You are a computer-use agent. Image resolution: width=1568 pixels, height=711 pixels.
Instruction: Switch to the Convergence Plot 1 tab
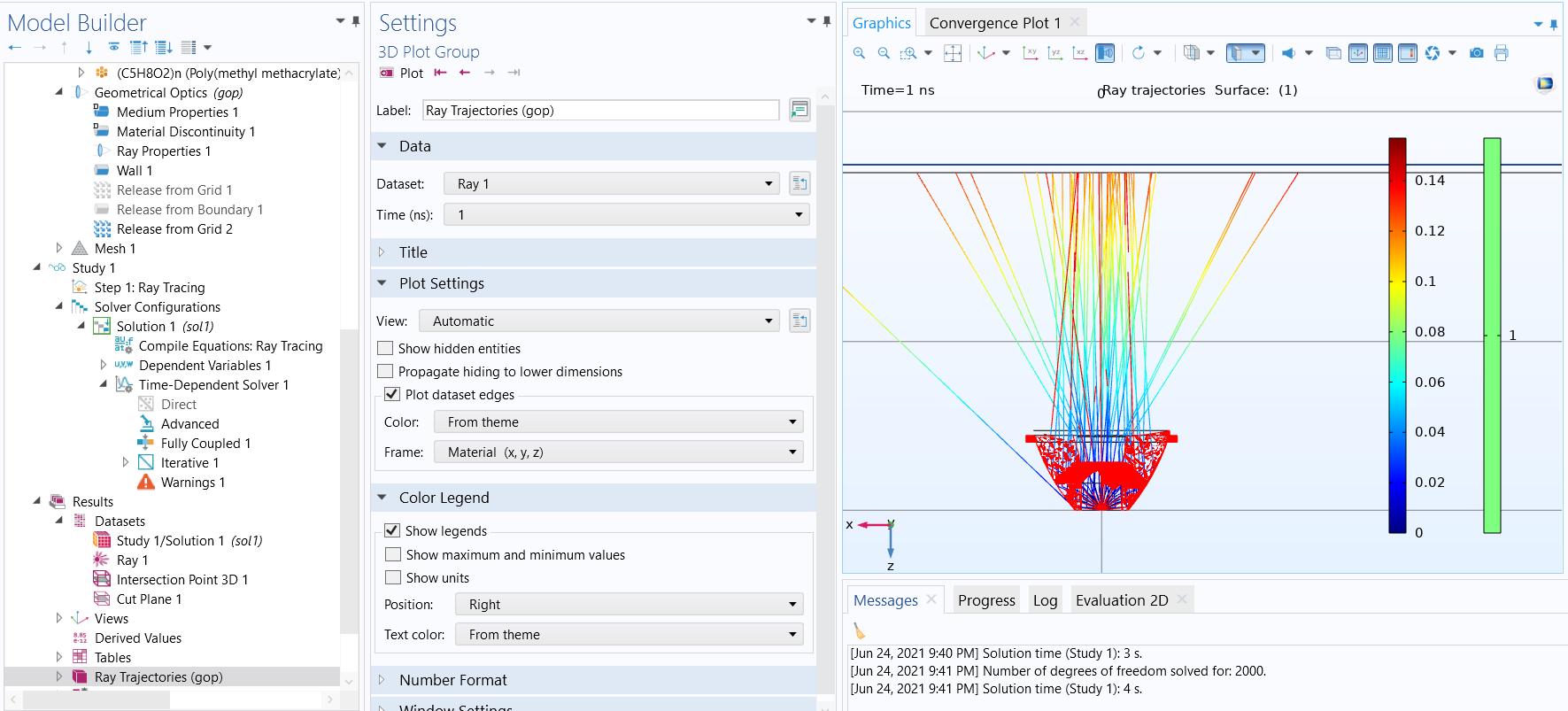995,23
